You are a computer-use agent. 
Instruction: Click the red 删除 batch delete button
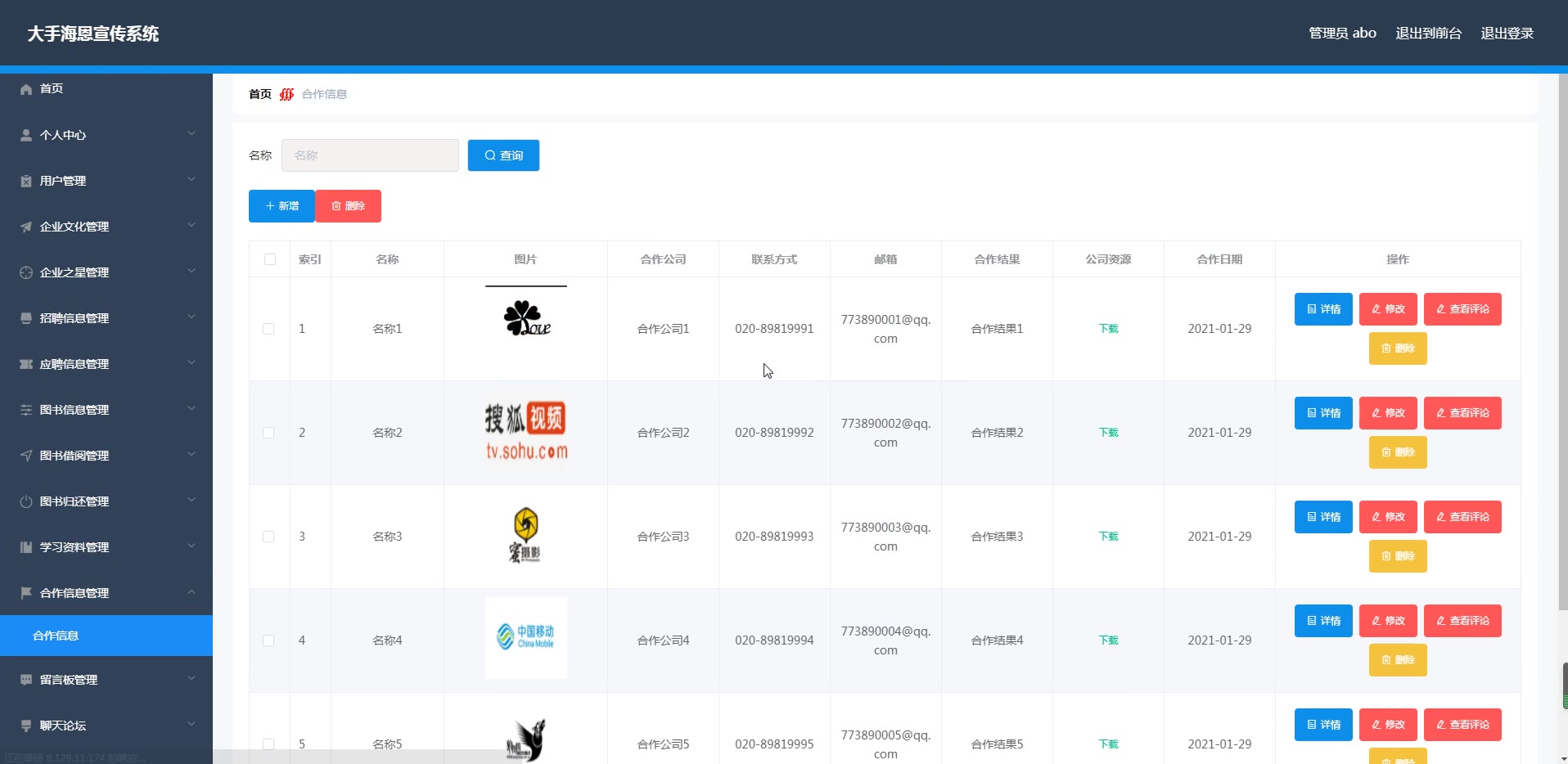point(348,206)
